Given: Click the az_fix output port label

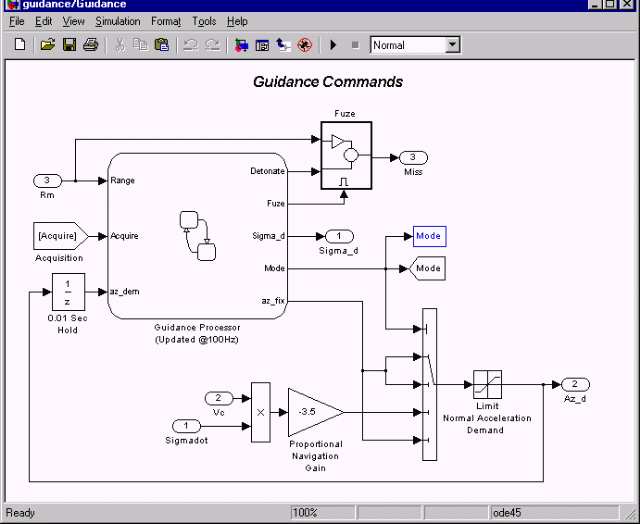Looking at the screenshot, I should tap(273, 301).
